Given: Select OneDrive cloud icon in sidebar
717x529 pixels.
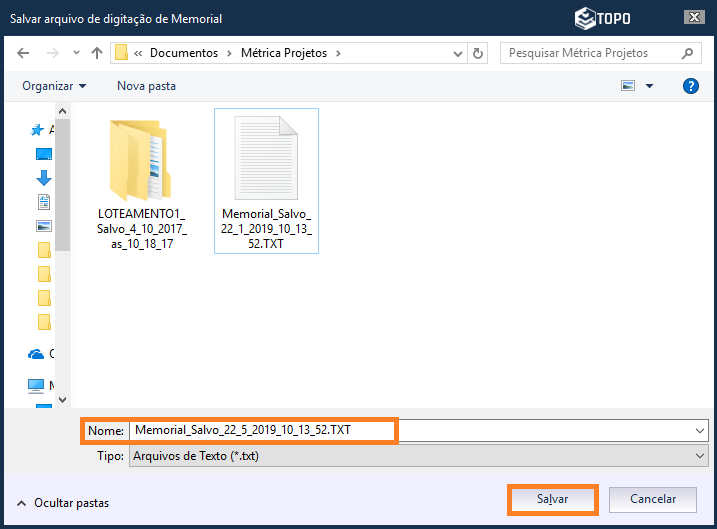Looking at the screenshot, I should point(37,354).
